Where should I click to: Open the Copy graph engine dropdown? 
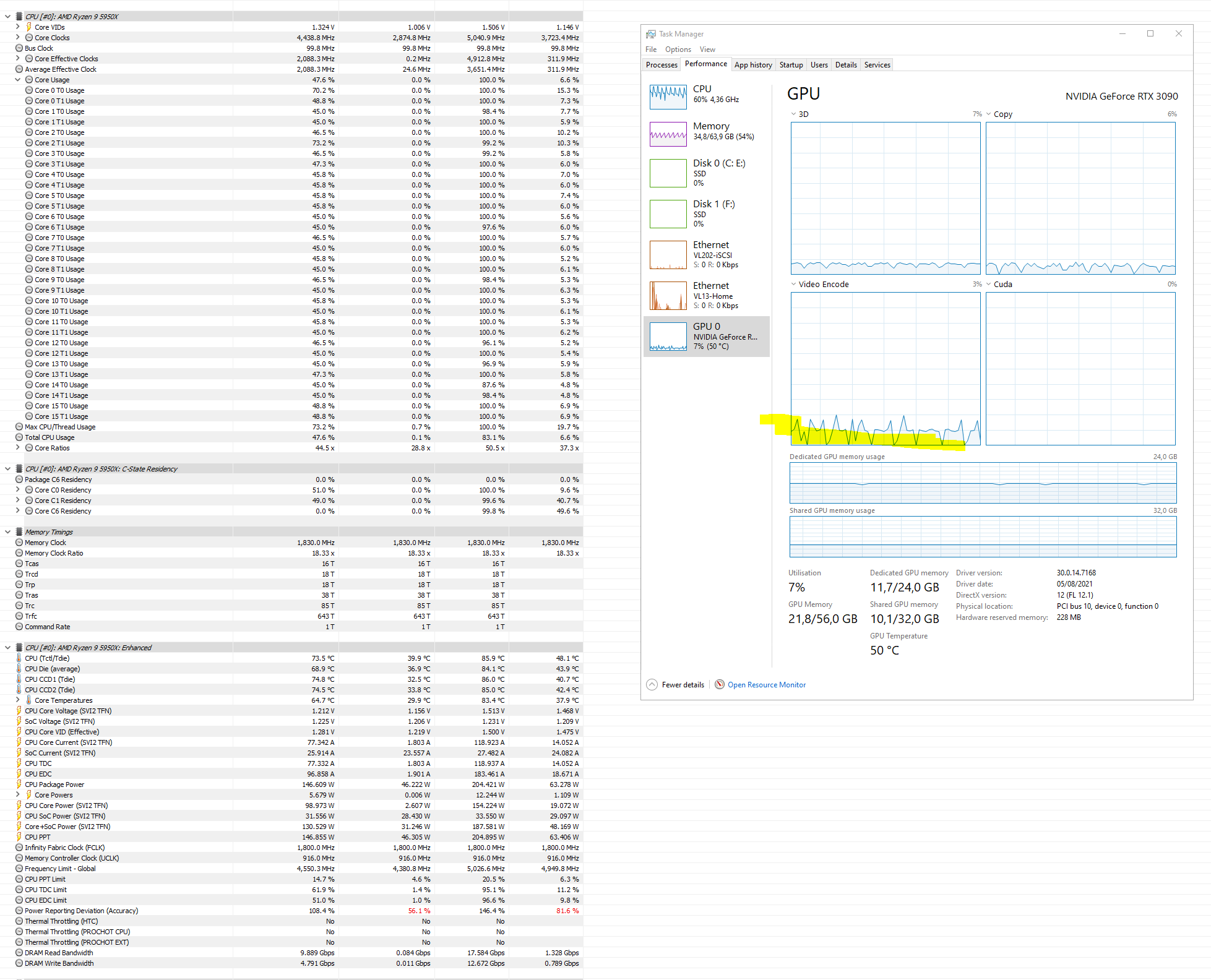point(989,114)
